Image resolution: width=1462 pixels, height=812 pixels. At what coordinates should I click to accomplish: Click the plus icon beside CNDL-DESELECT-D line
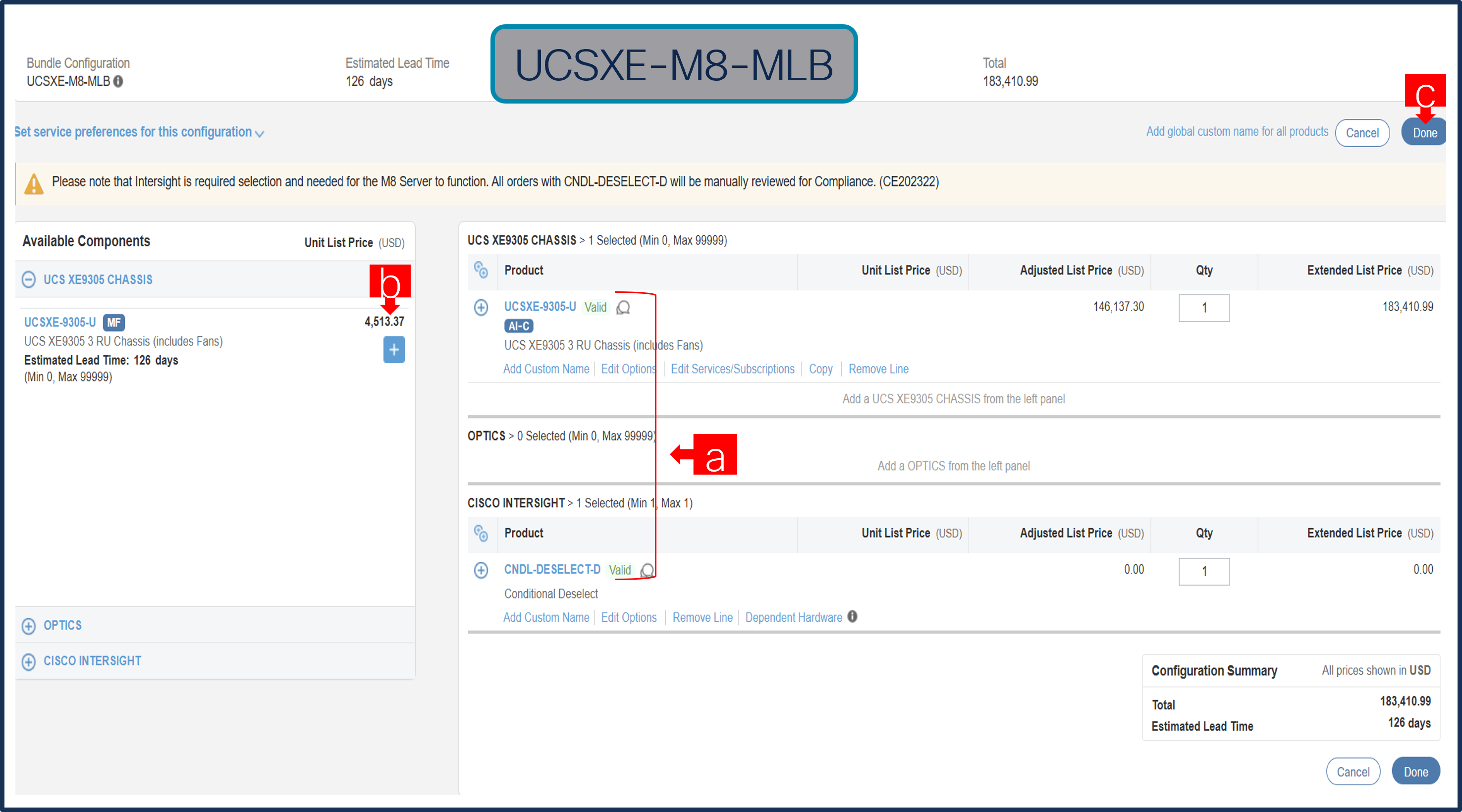(481, 570)
